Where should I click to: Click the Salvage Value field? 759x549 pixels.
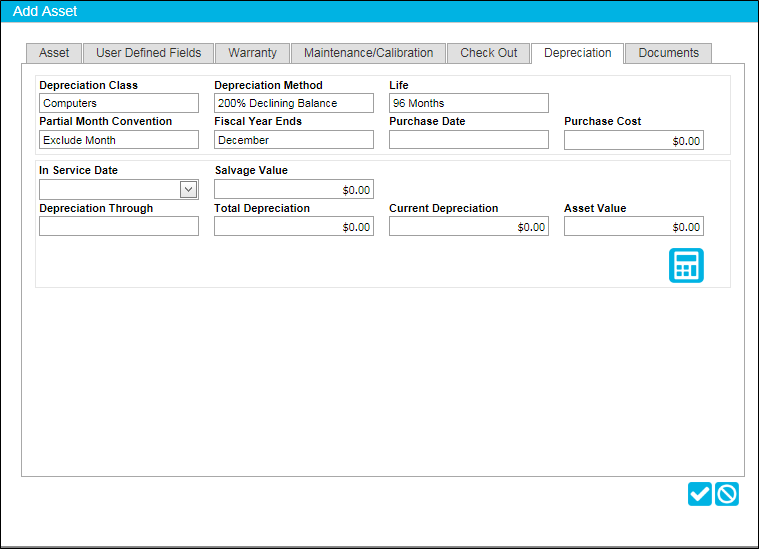294,189
